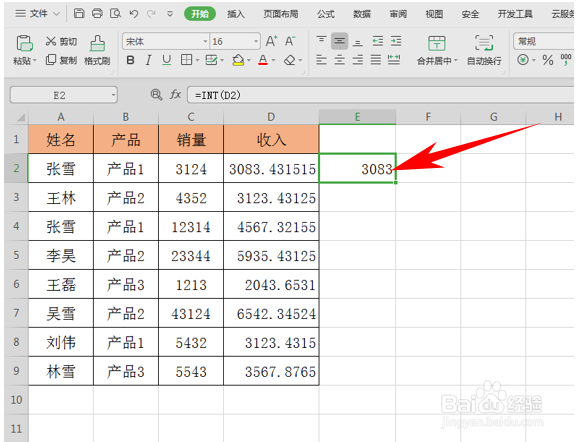The height and width of the screenshot is (442, 576).
Task: Copy selection with 复制 button
Action: [61, 60]
